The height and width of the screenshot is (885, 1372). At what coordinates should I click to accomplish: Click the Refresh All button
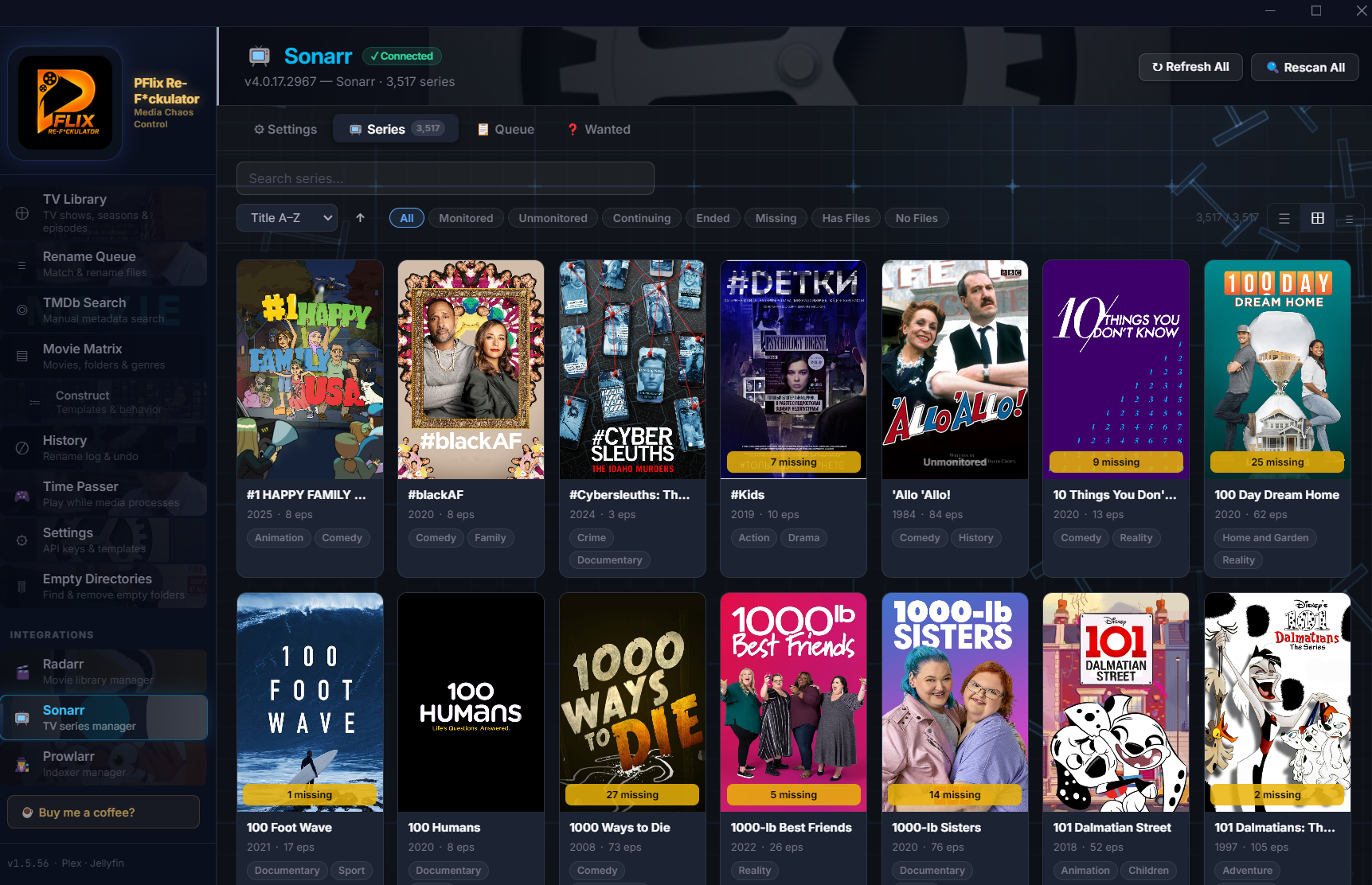coord(1190,67)
